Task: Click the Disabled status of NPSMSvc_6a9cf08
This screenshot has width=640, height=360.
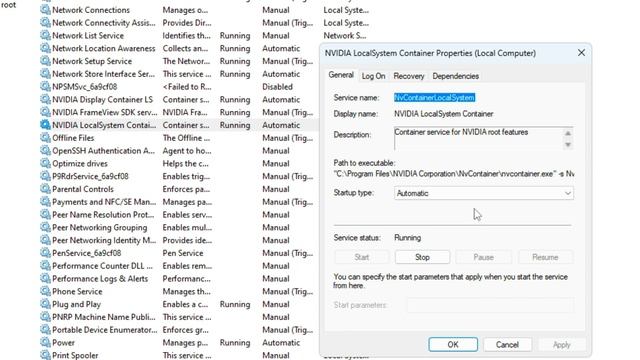Action: pos(278,87)
